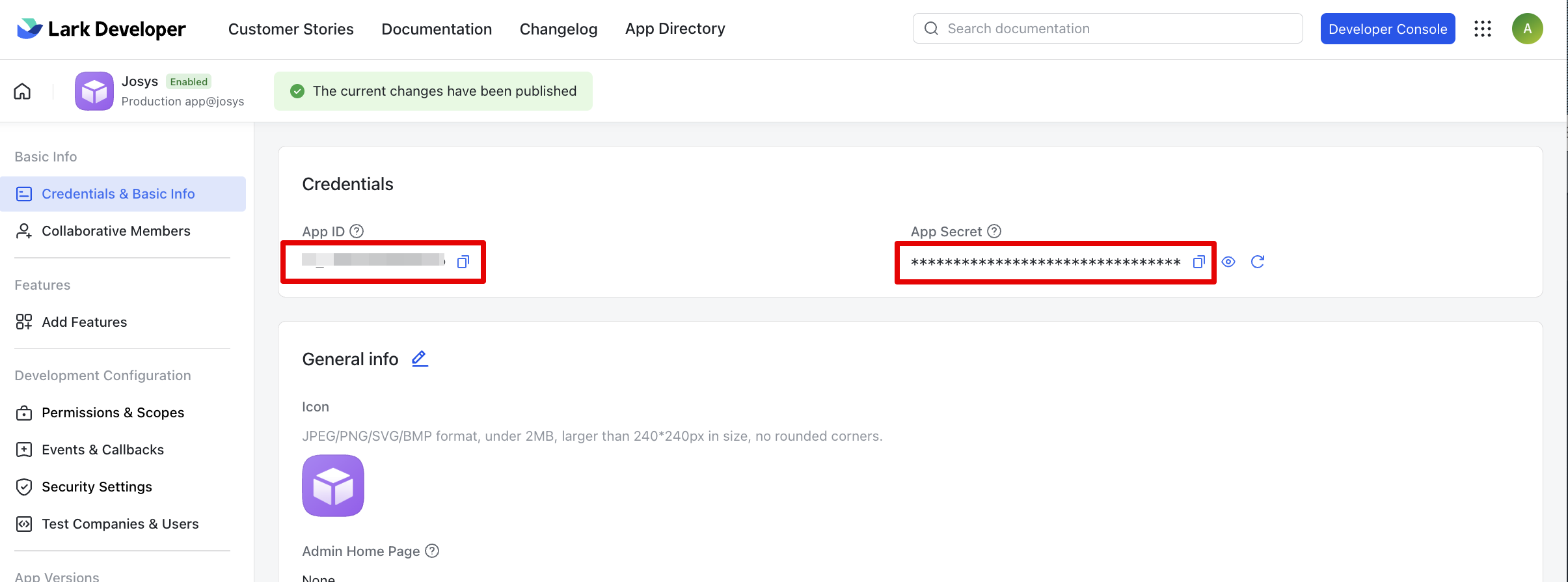Click the Developer Console button
Viewport: 1568px width, 582px height.
point(1388,29)
